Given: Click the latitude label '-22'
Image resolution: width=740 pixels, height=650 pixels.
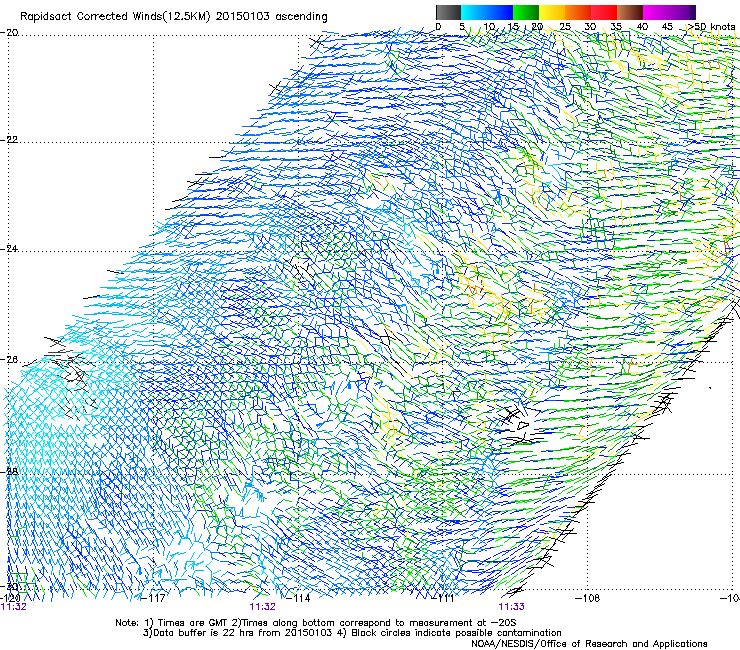Looking at the screenshot, I should (9, 140).
